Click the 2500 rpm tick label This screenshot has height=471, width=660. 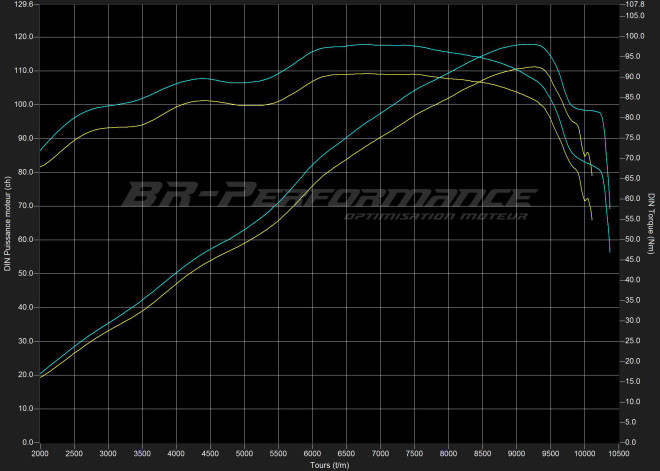click(x=74, y=454)
